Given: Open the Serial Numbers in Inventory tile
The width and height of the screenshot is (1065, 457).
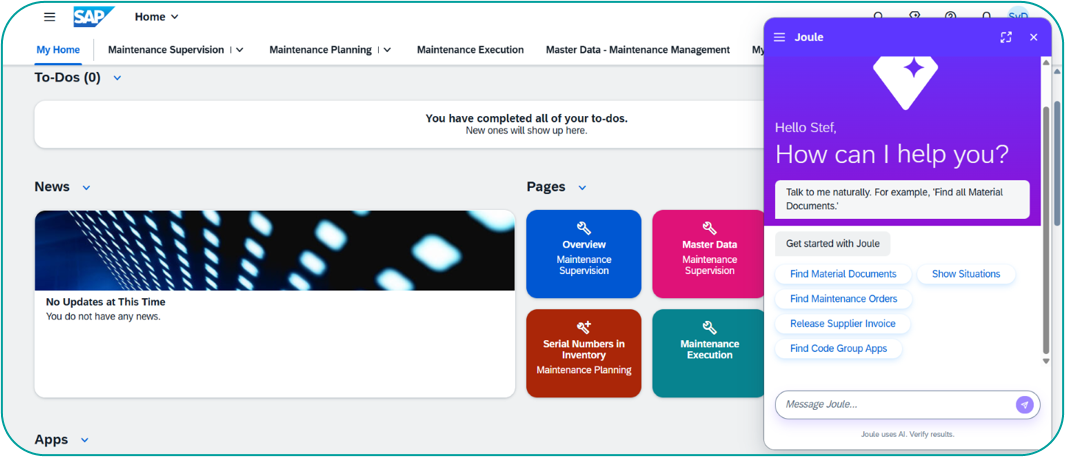Looking at the screenshot, I should (584, 353).
